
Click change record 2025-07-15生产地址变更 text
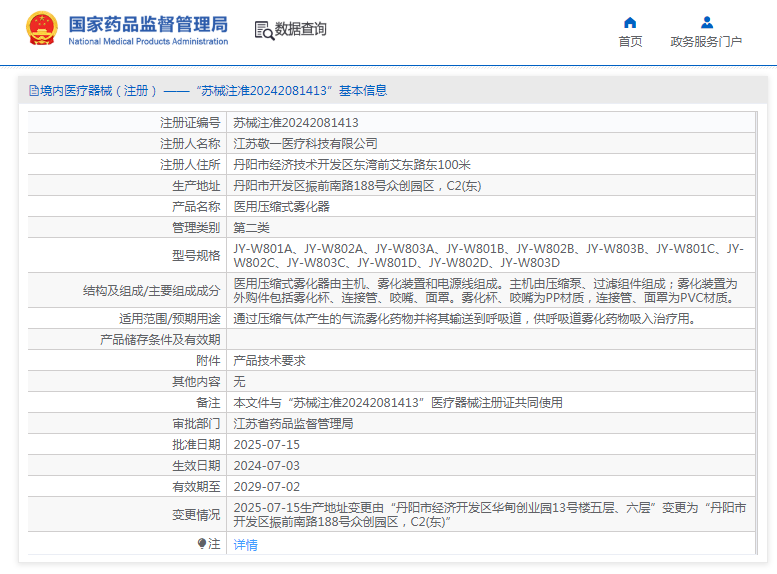click(x=490, y=515)
